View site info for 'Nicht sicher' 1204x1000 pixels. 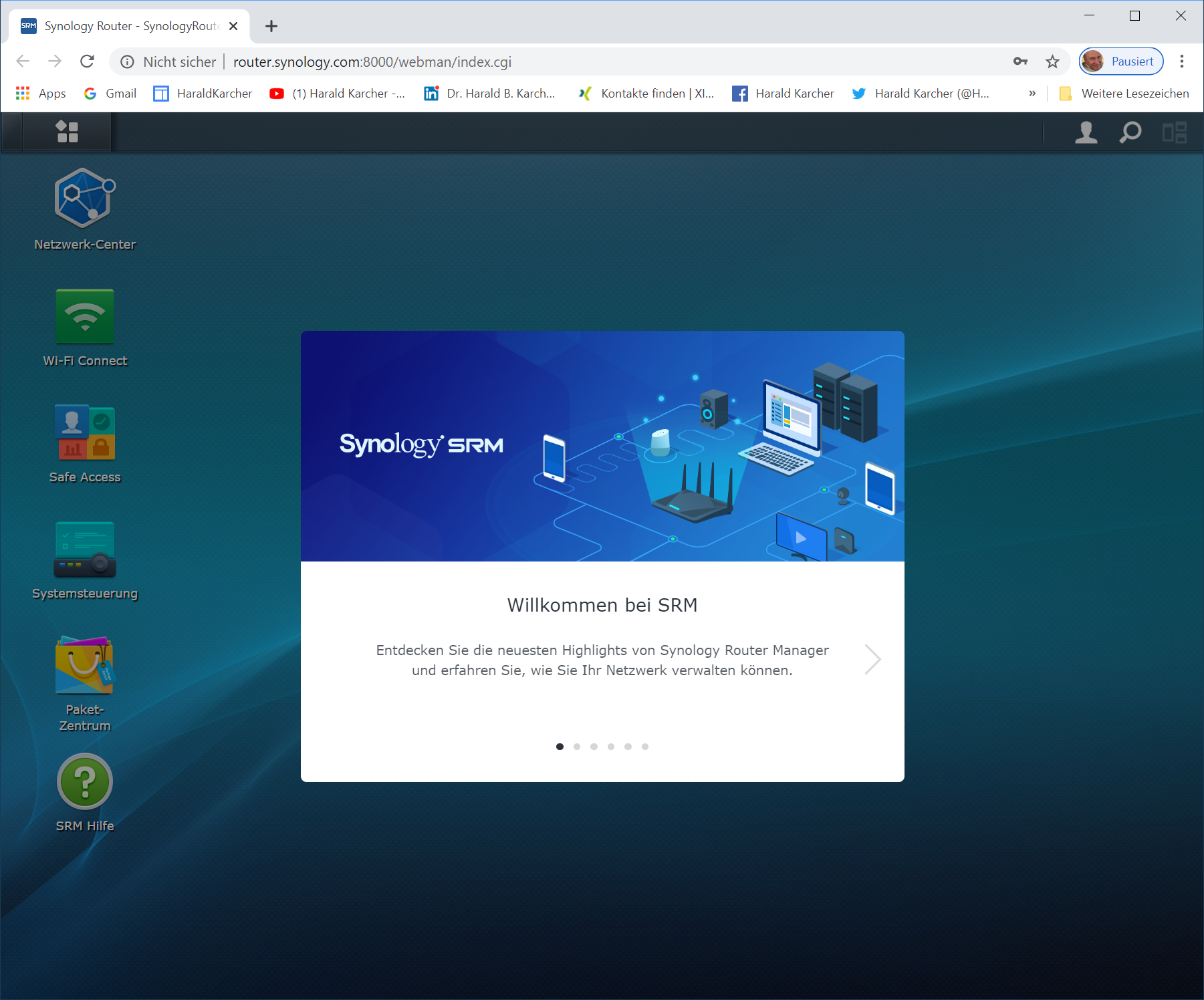point(168,62)
